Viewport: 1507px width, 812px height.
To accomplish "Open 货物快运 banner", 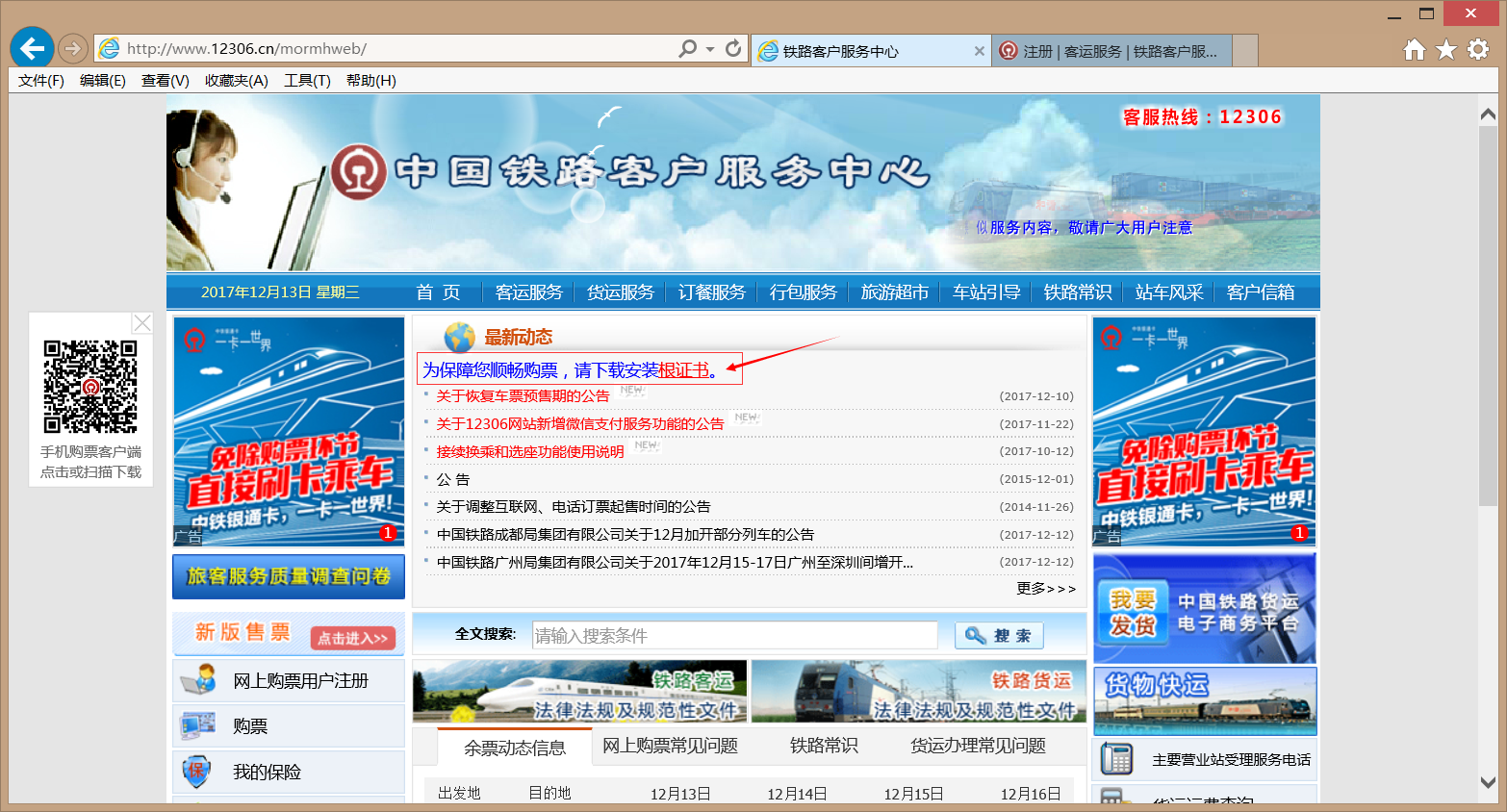I will click(x=1205, y=701).
